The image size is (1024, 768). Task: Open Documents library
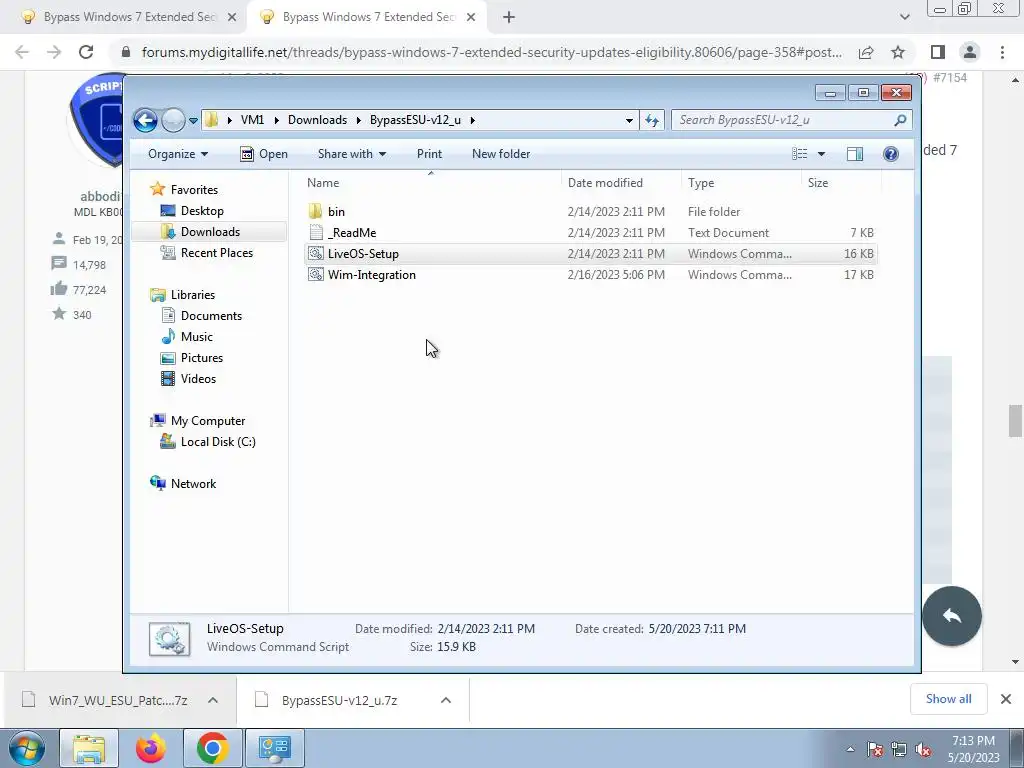coord(201,316)
